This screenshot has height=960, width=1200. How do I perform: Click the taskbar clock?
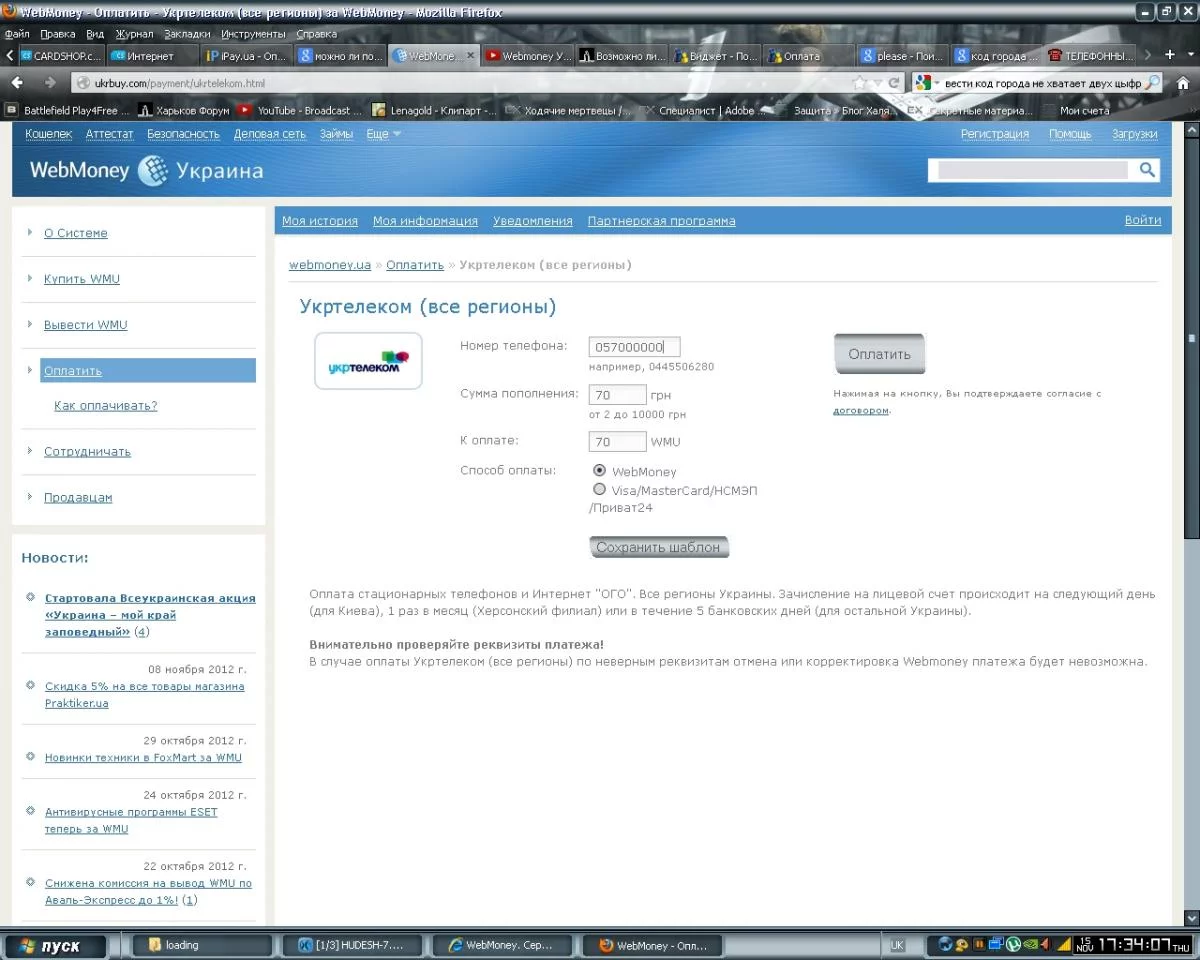[x=1134, y=945]
